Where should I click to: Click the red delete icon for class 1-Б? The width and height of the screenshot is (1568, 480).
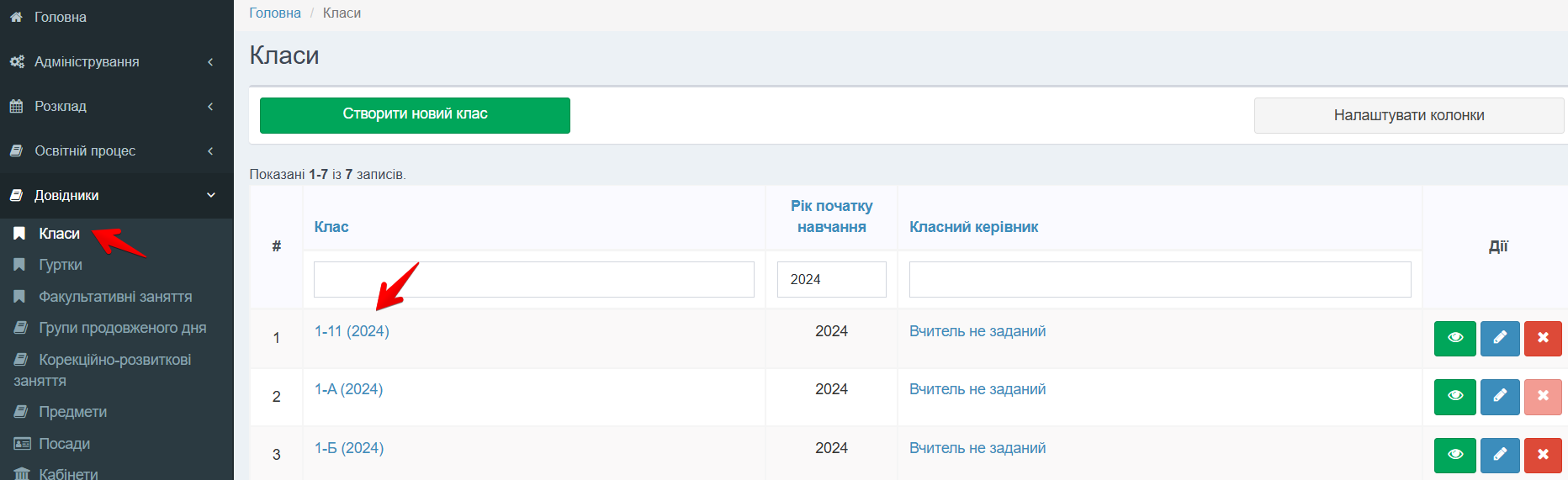coord(1543,455)
